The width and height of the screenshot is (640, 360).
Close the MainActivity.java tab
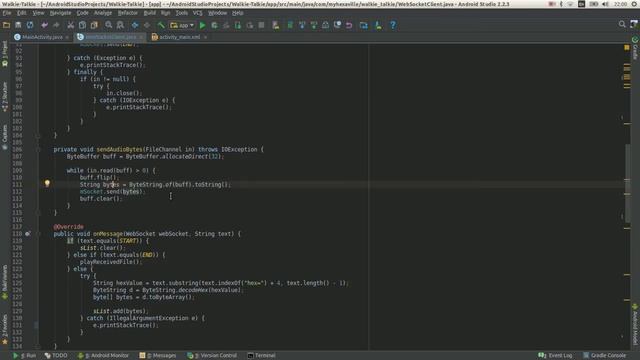pos(67,38)
